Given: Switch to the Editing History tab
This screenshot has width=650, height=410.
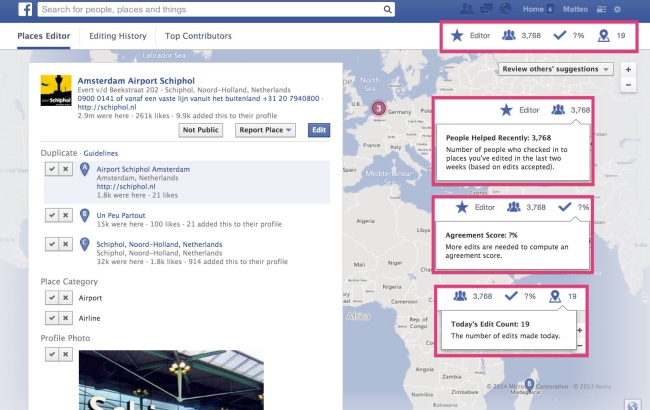Looking at the screenshot, I should (118, 36).
